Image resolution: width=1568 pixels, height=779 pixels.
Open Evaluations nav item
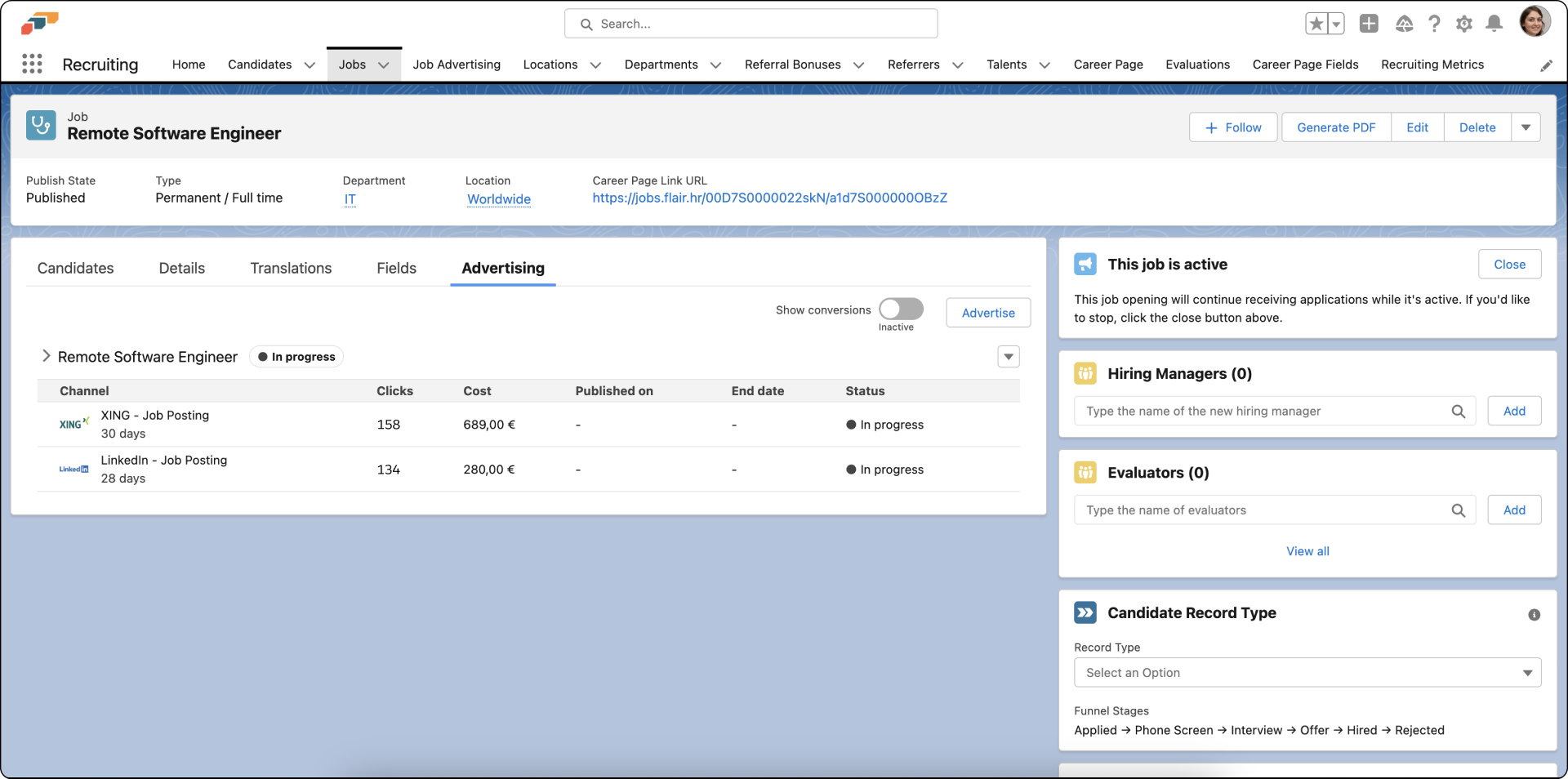click(1197, 65)
